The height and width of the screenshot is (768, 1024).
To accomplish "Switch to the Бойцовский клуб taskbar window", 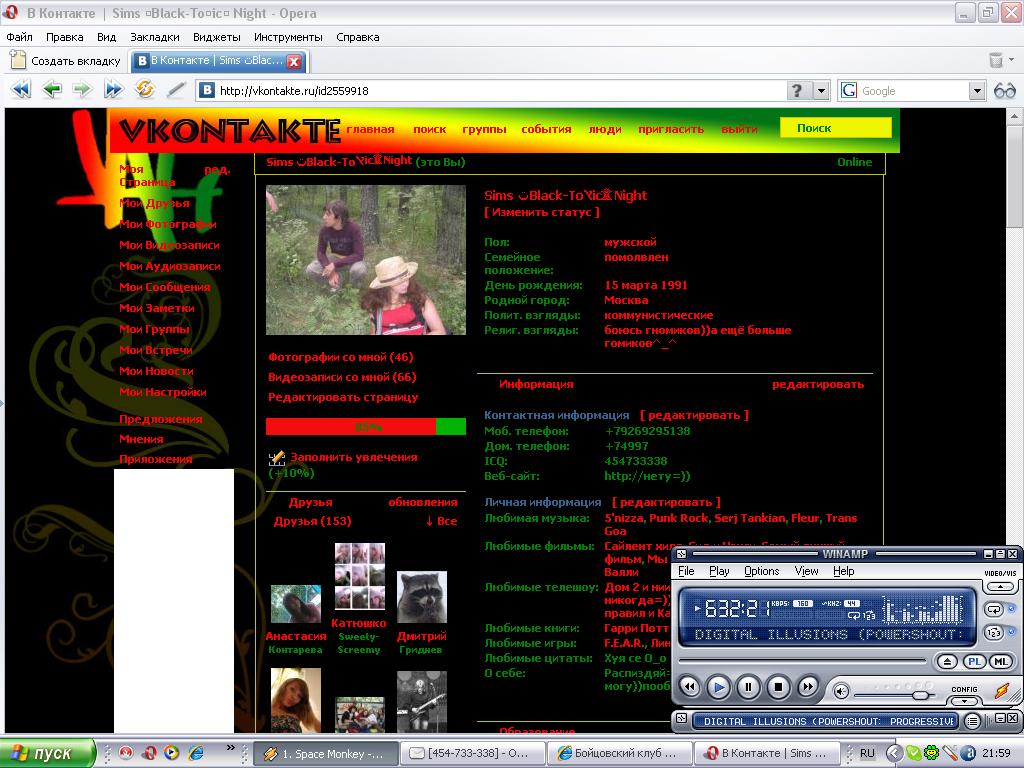I will click(619, 754).
